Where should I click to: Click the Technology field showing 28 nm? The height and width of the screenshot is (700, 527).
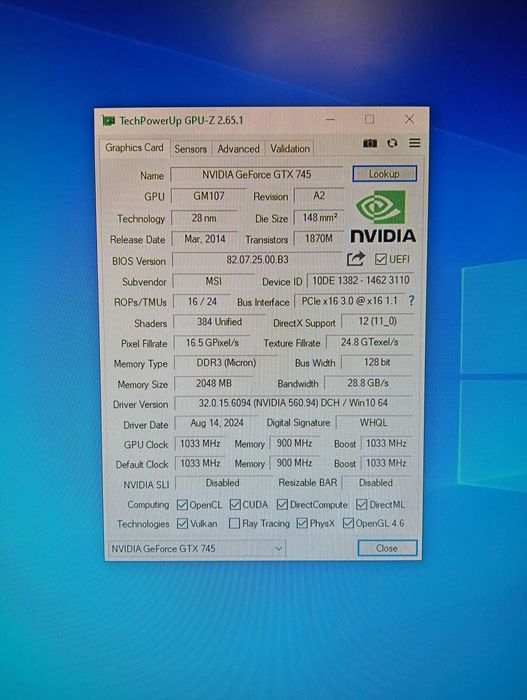[x=204, y=218]
